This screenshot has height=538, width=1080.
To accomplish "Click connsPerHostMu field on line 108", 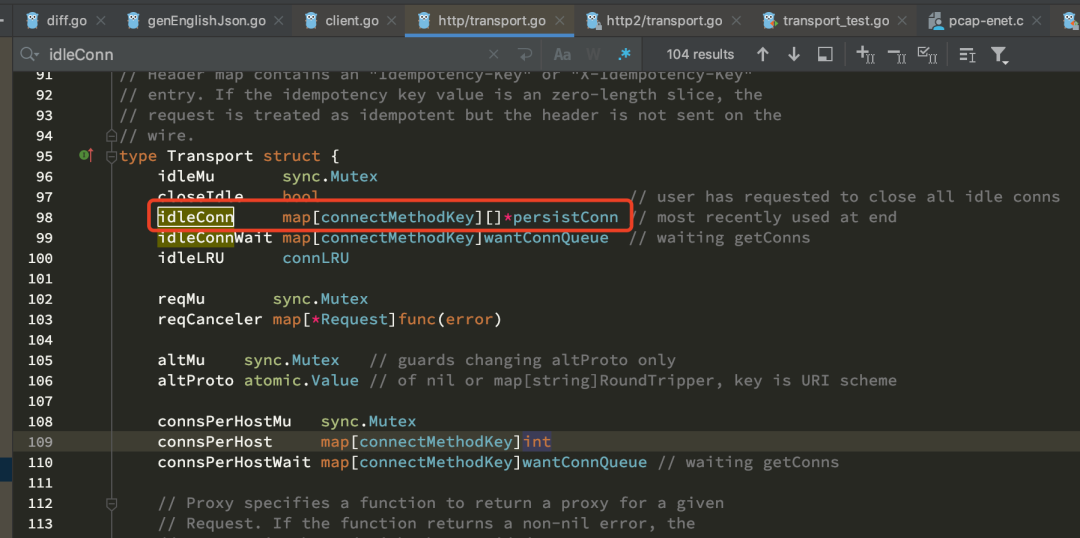I will coord(225,422).
